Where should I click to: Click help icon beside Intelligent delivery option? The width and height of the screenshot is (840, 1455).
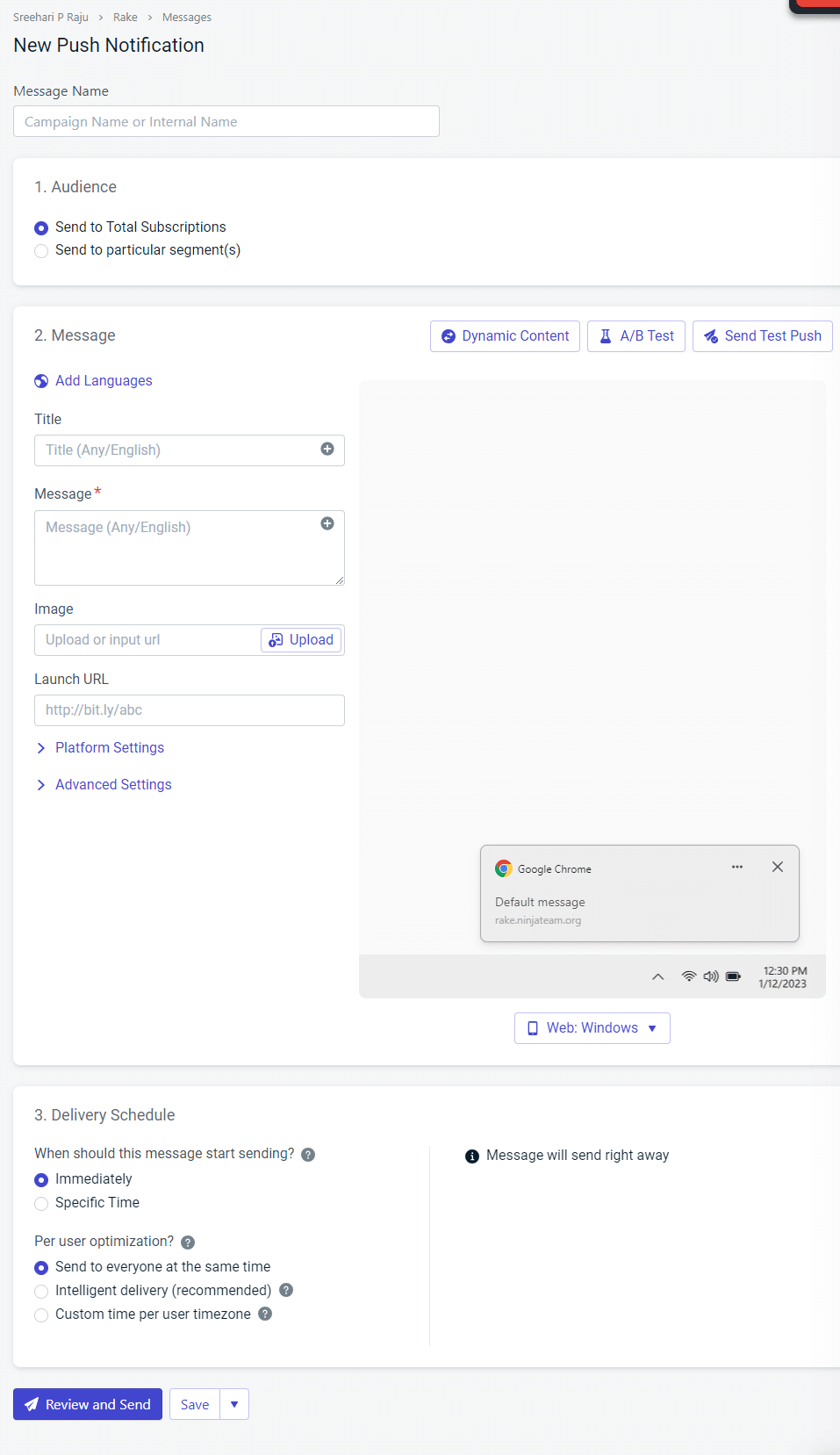pos(286,1290)
